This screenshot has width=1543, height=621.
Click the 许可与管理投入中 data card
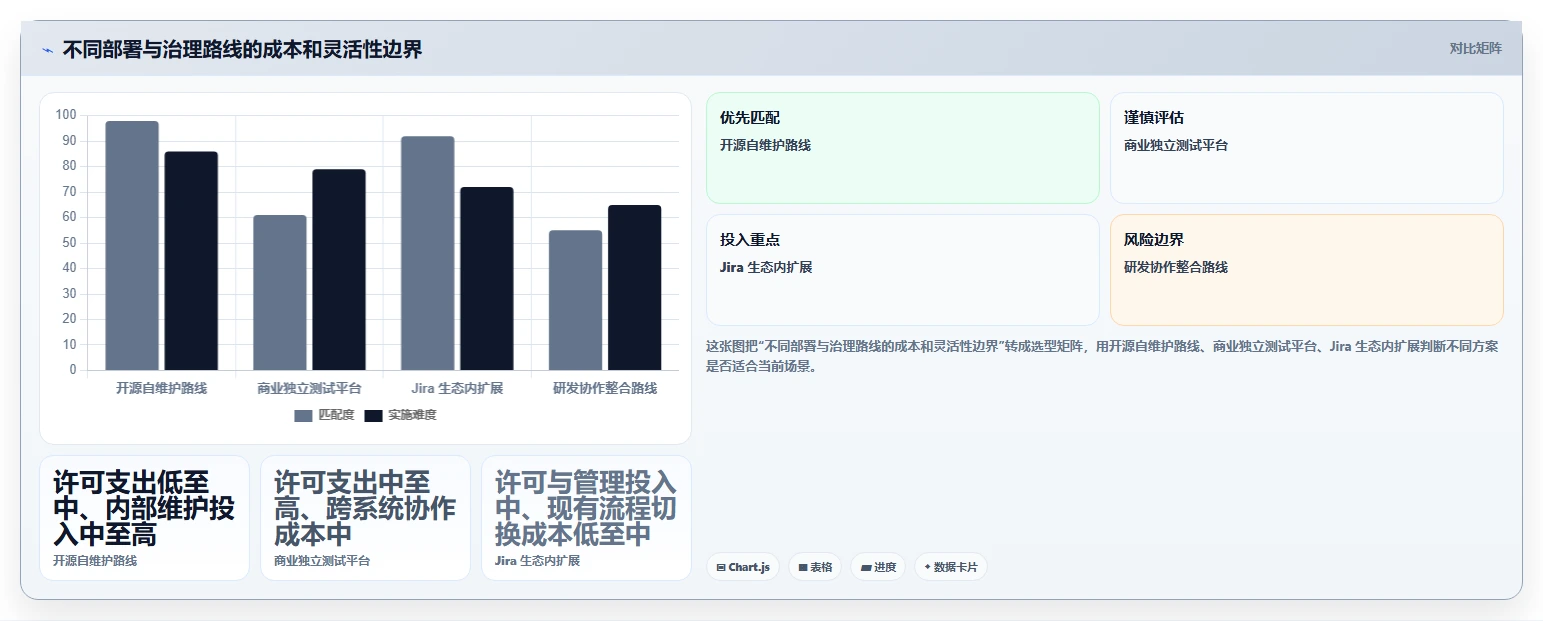coord(586,518)
